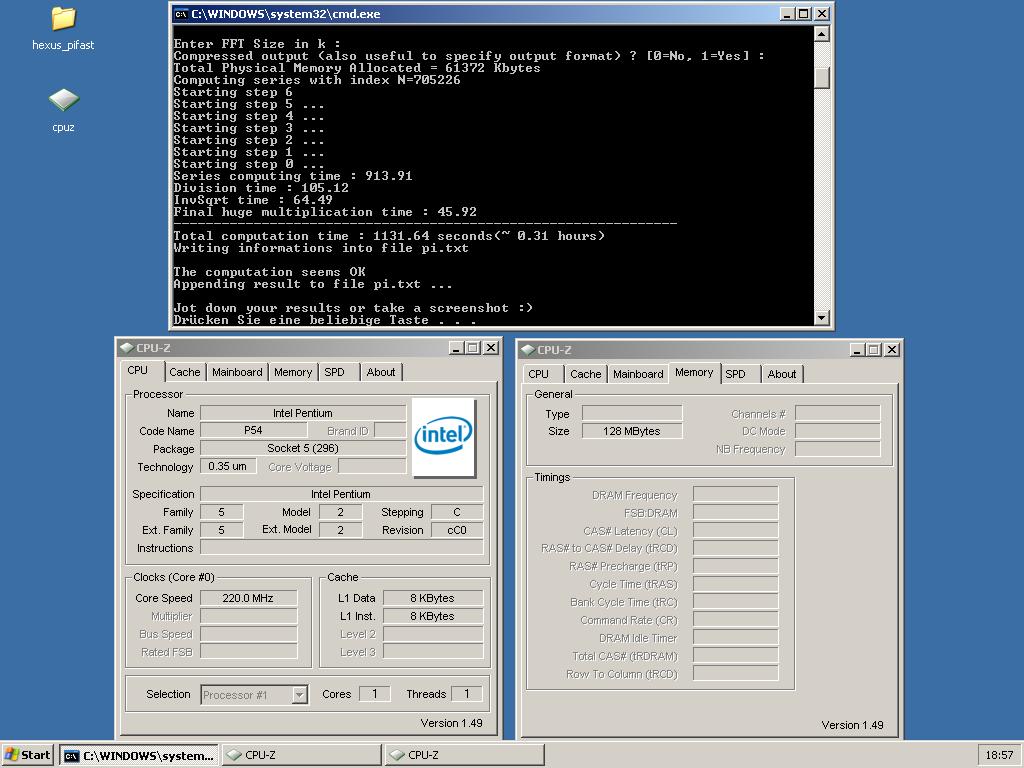Open About tab in right CPU-Z window
The width and height of the screenshot is (1024, 768).
click(x=782, y=374)
